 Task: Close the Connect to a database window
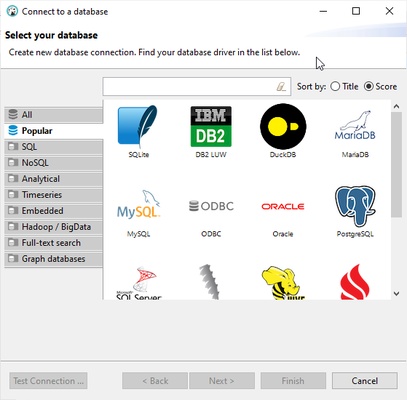click(x=389, y=11)
